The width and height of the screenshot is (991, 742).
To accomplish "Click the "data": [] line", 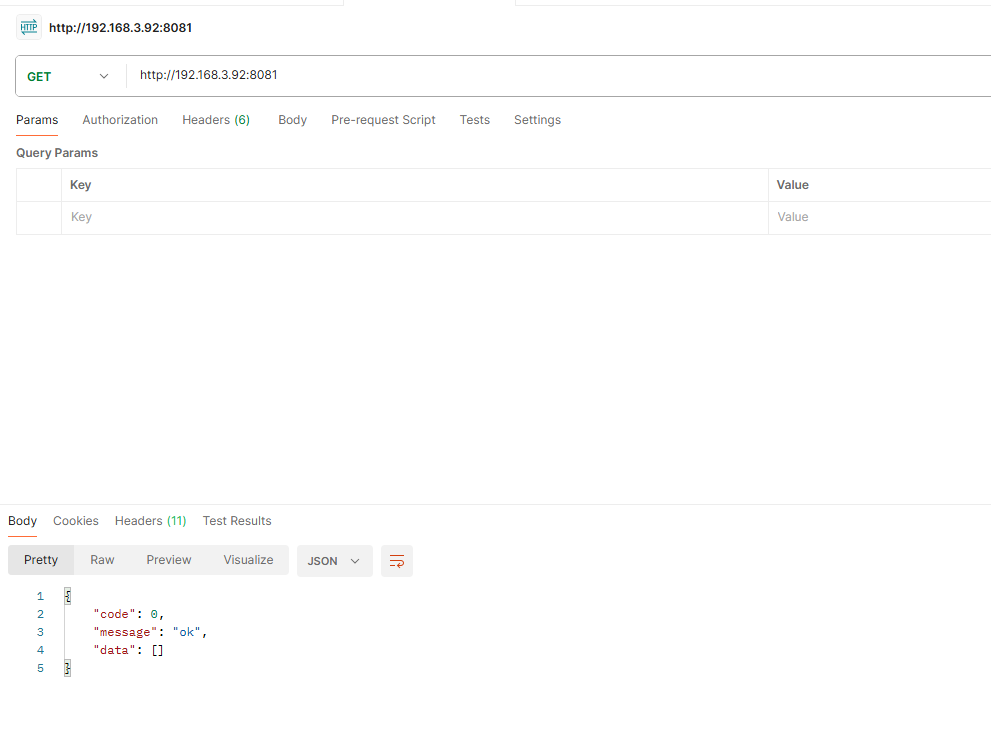I will 128,650.
